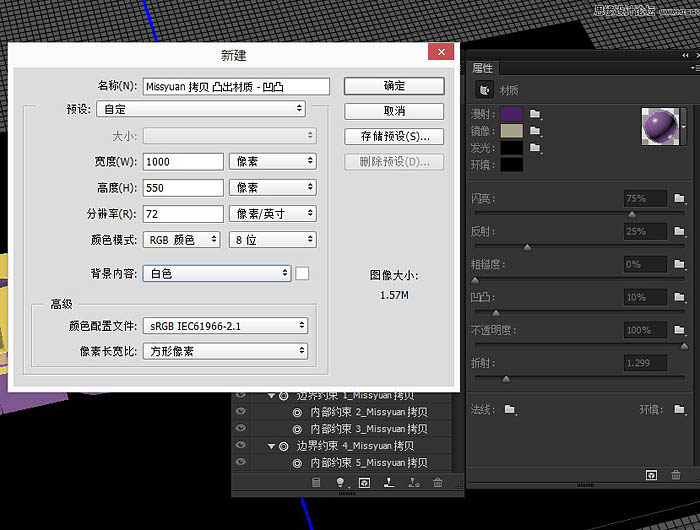Click the 反射 reflection slider handle
Viewport: 700px width, 530px height.
(x=527, y=248)
